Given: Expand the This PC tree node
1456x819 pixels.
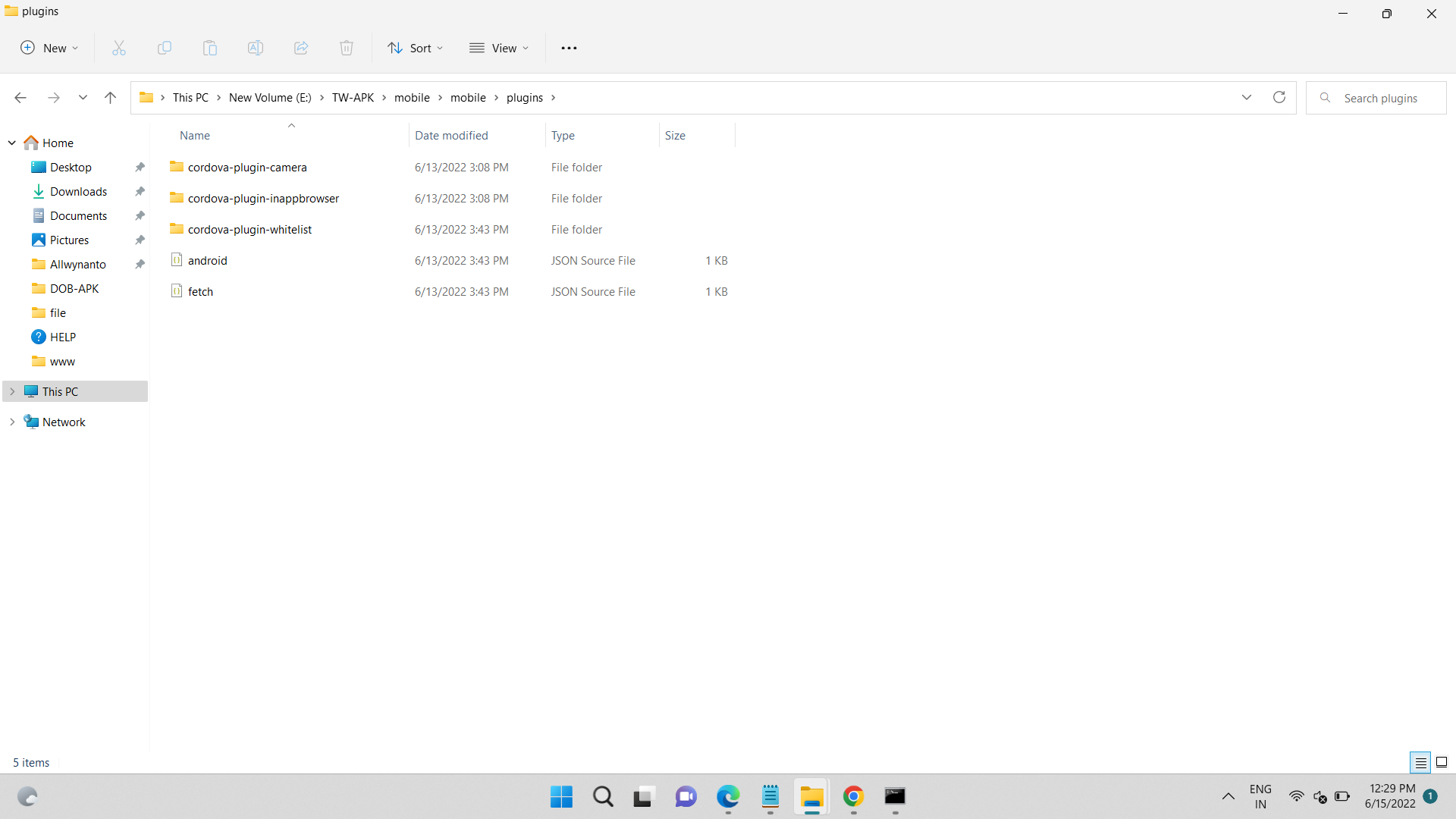Looking at the screenshot, I should tap(12, 391).
